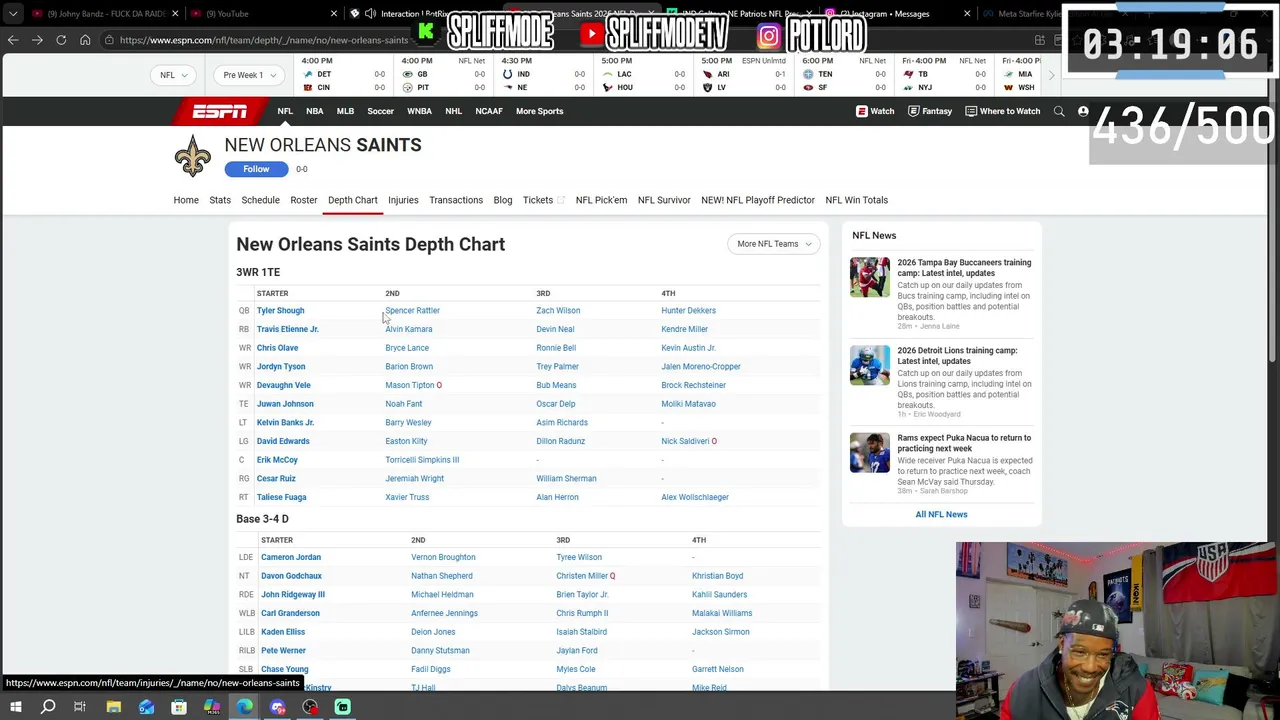
Task: Open the user profile icon
Action: pos(1083,111)
